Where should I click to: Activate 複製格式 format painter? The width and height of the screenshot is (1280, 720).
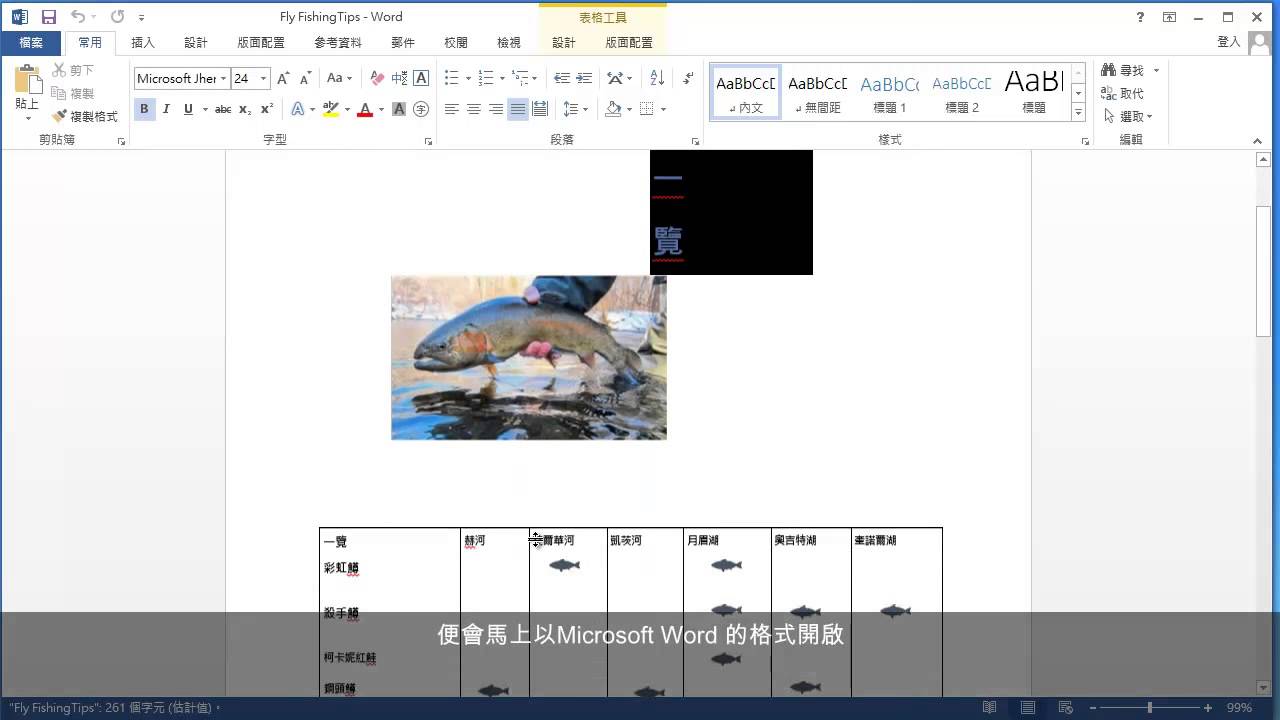(x=86, y=116)
